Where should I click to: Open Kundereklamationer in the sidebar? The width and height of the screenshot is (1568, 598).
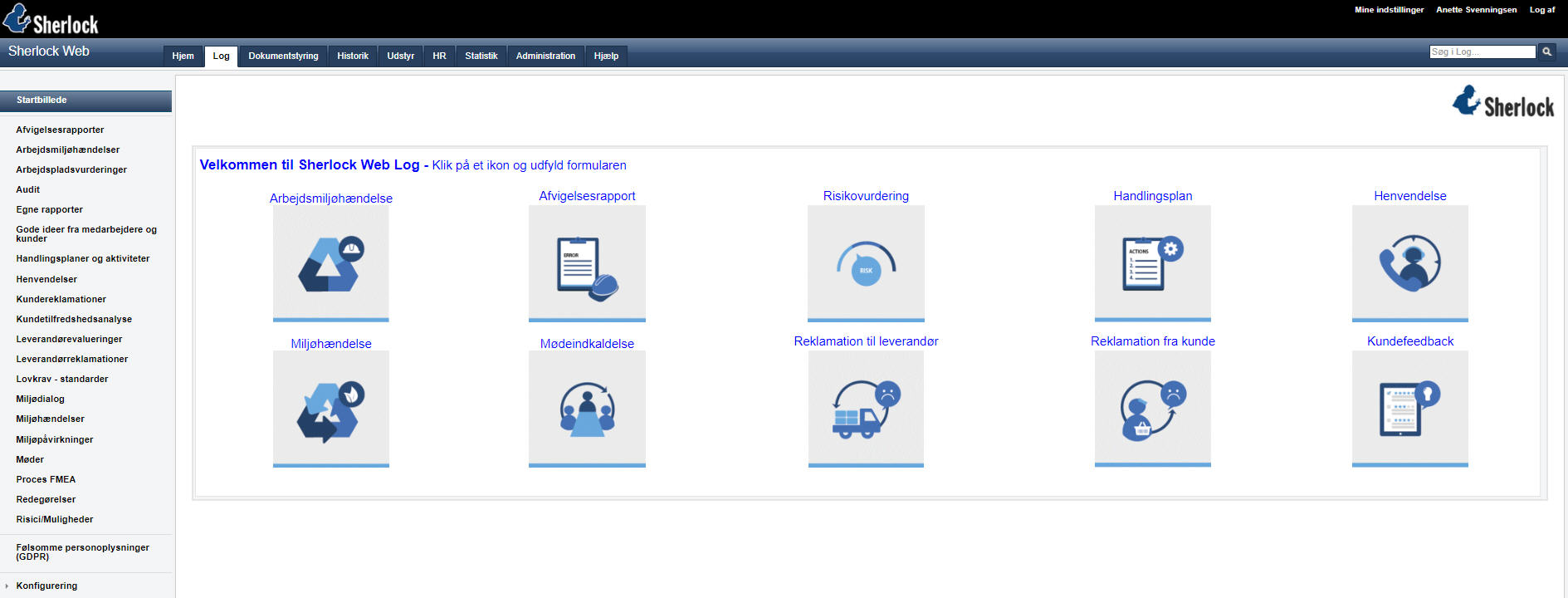tap(61, 299)
